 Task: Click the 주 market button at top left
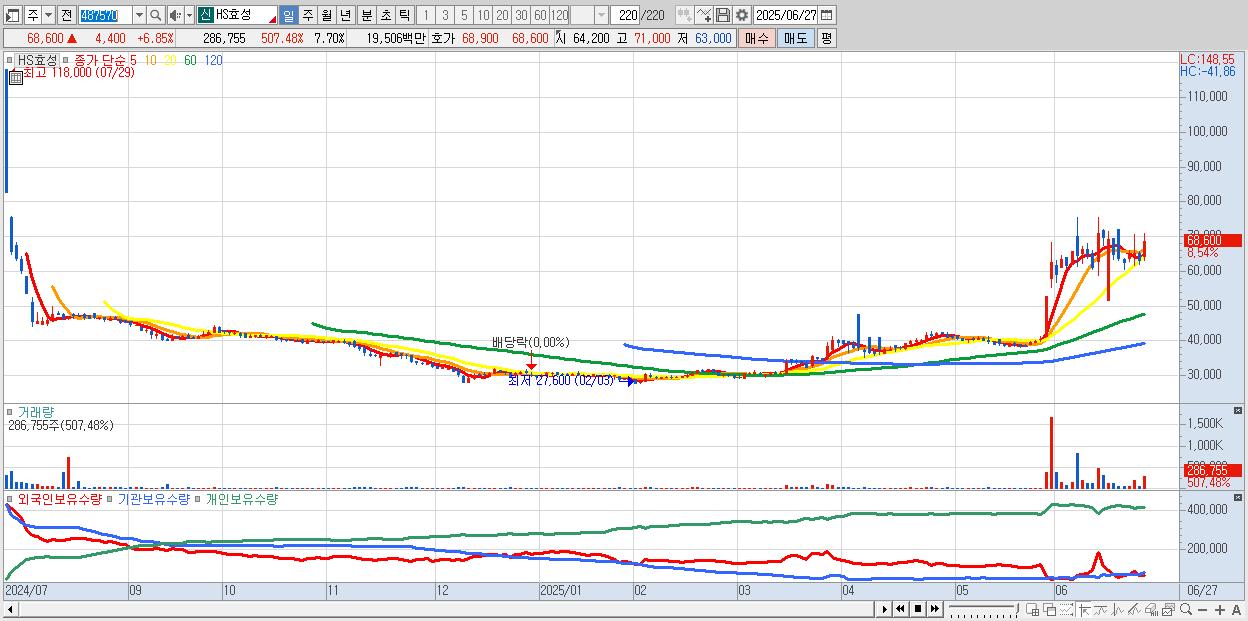point(33,15)
